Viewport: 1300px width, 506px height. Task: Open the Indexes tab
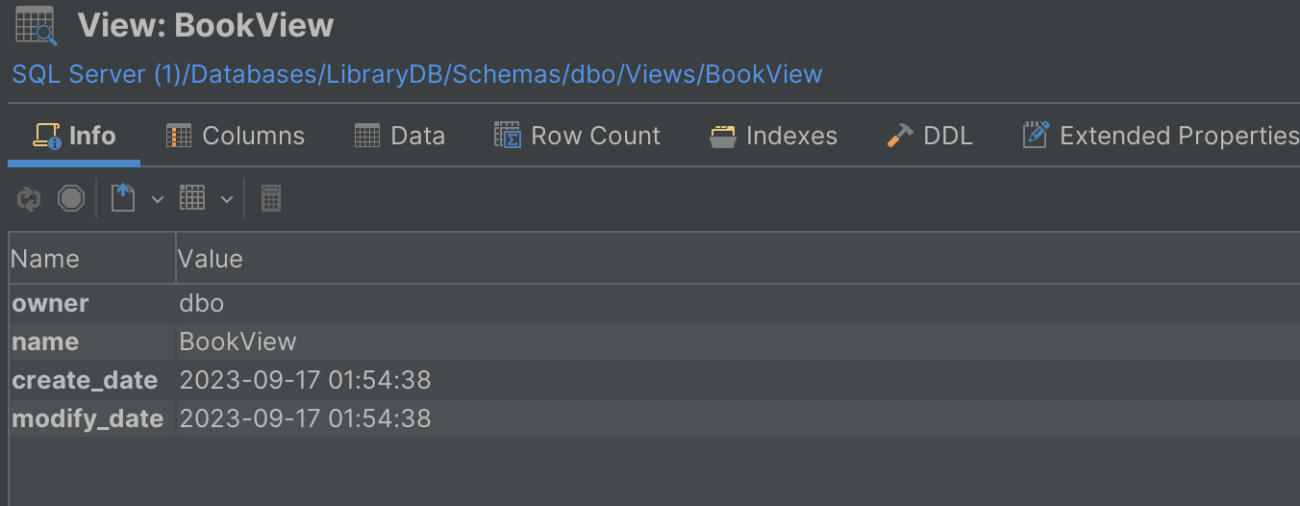[x=773, y=136]
